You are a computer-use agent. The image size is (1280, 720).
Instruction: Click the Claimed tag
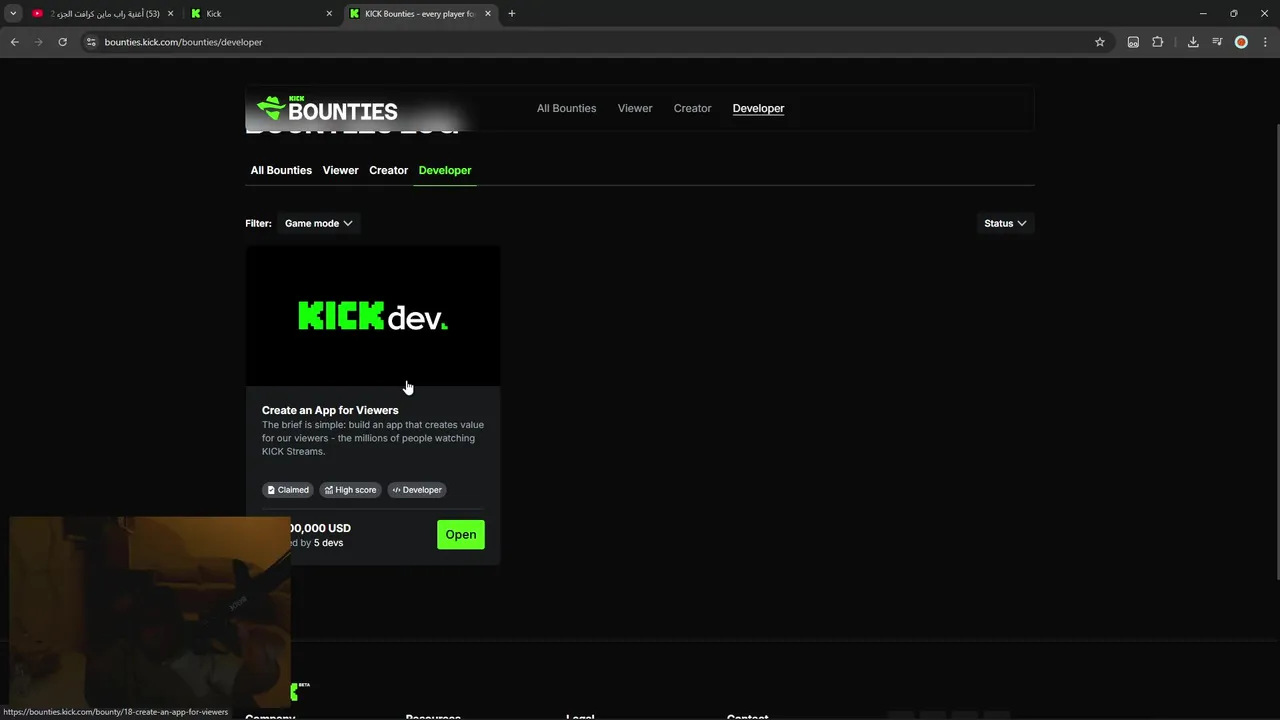click(x=288, y=490)
